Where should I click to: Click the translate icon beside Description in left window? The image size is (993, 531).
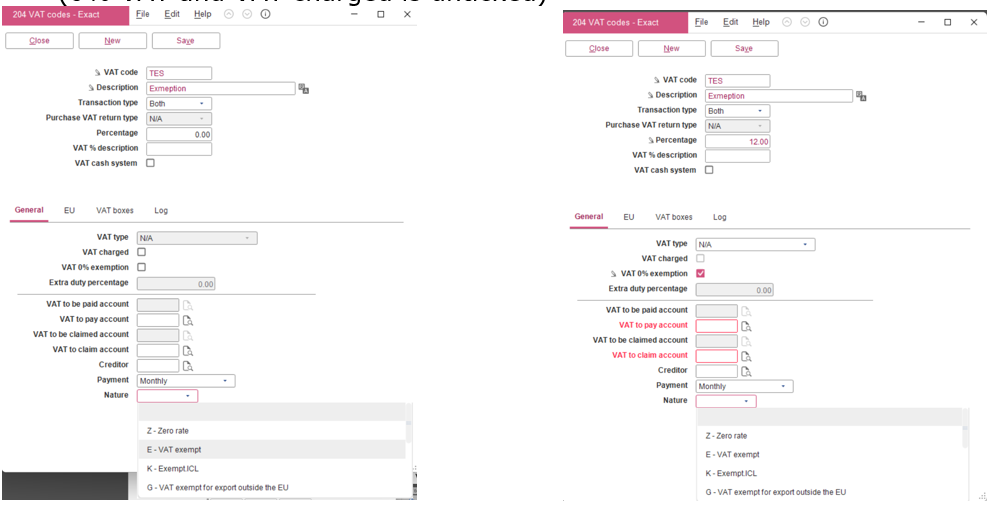(303, 89)
